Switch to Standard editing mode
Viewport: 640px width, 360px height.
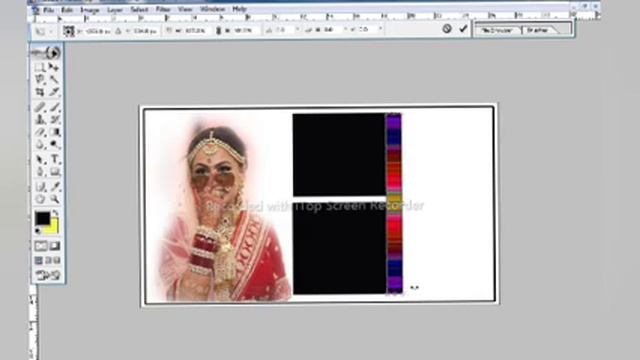click(40, 246)
